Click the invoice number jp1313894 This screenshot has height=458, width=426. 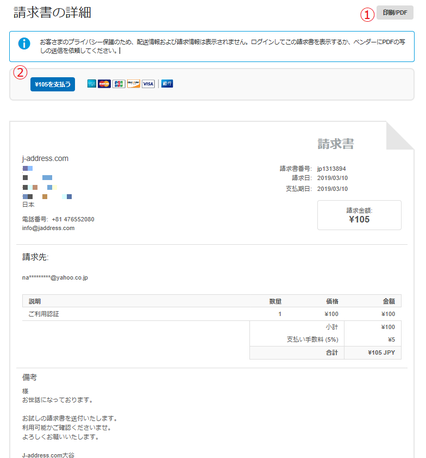[x=331, y=169]
